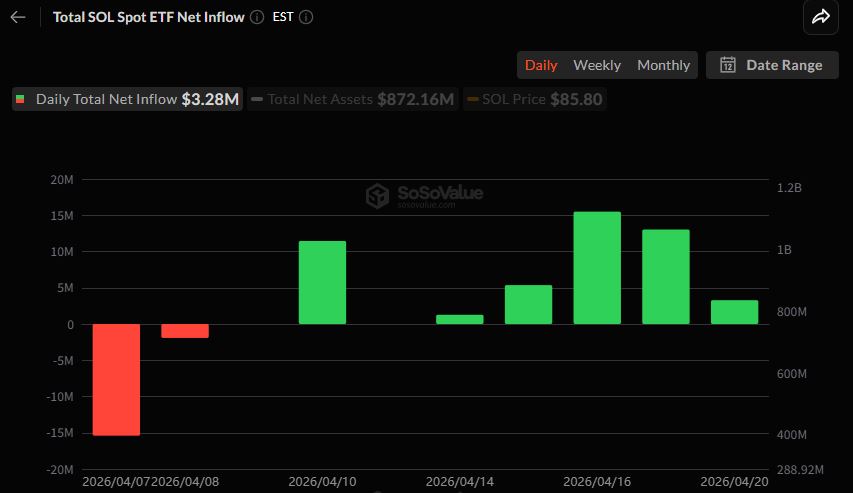Image resolution: width=853 pixels, height=493 pixels.
Task: Click info icon beside Net Inflow title
Action: click(257, 17)
